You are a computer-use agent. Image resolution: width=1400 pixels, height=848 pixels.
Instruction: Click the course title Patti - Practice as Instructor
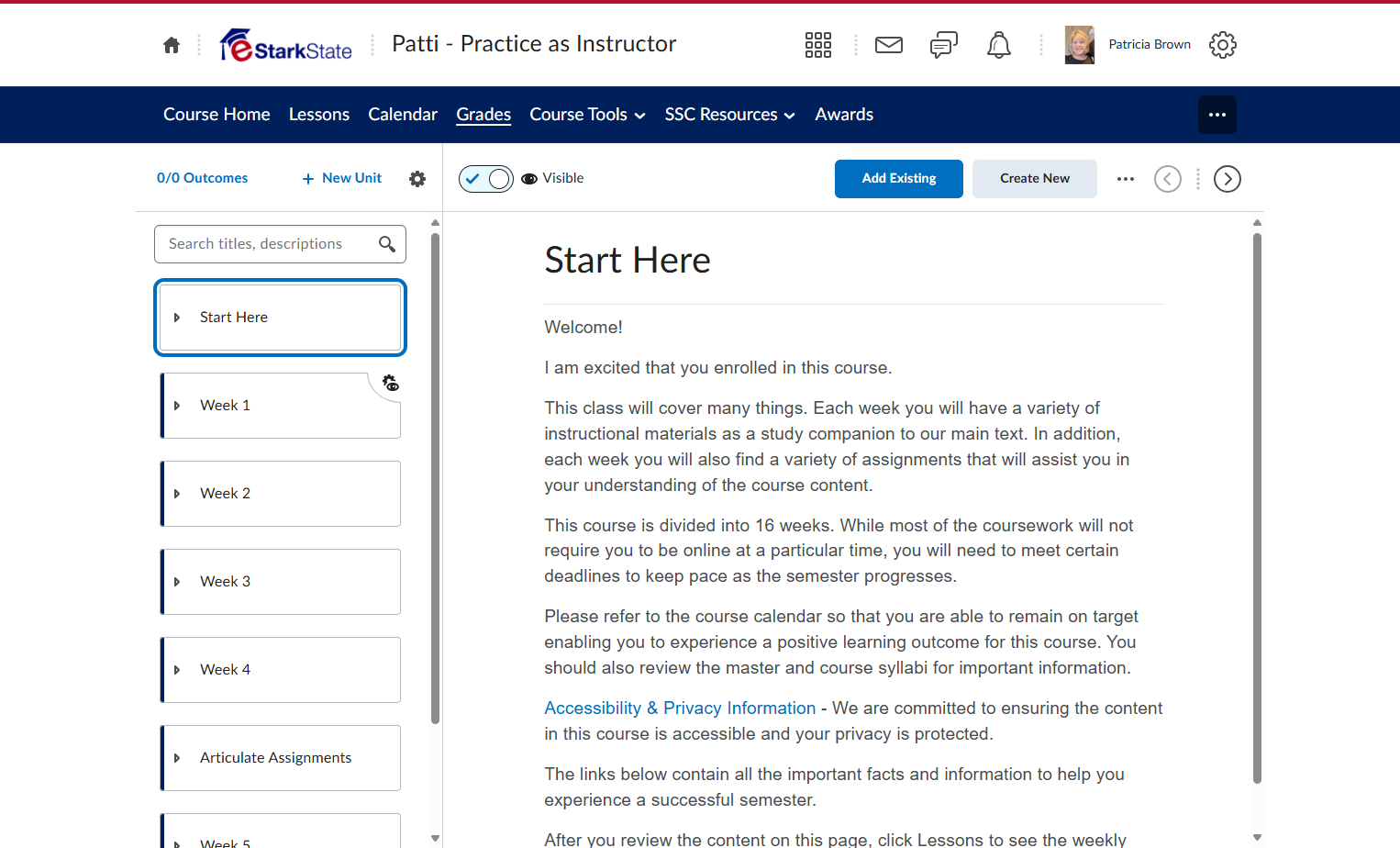534,44
